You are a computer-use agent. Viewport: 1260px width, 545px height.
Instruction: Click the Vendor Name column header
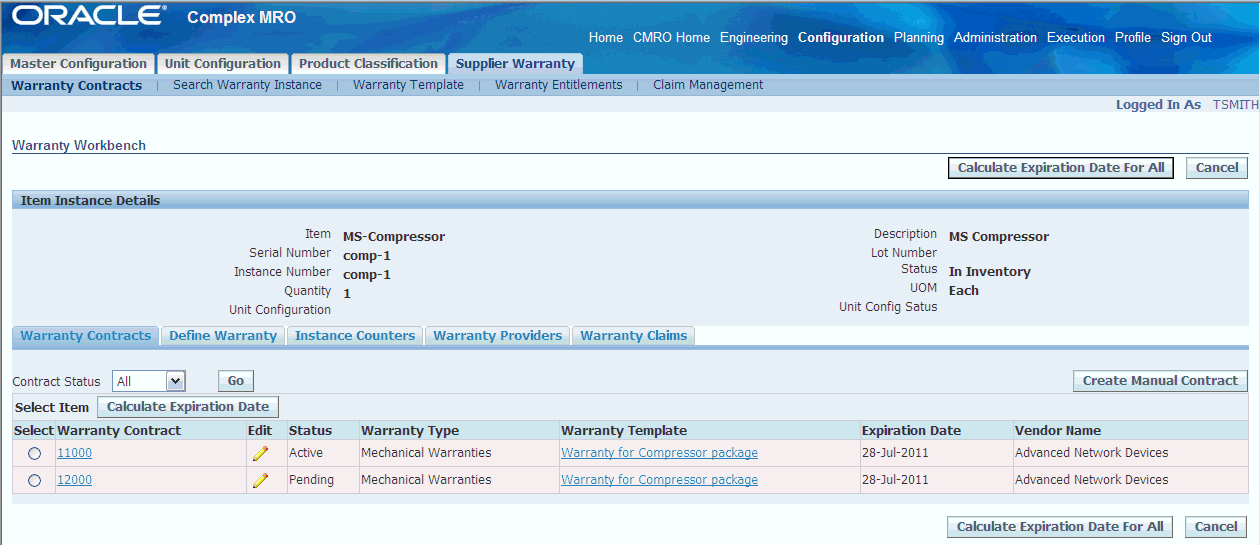click(x=1058, y=431)
